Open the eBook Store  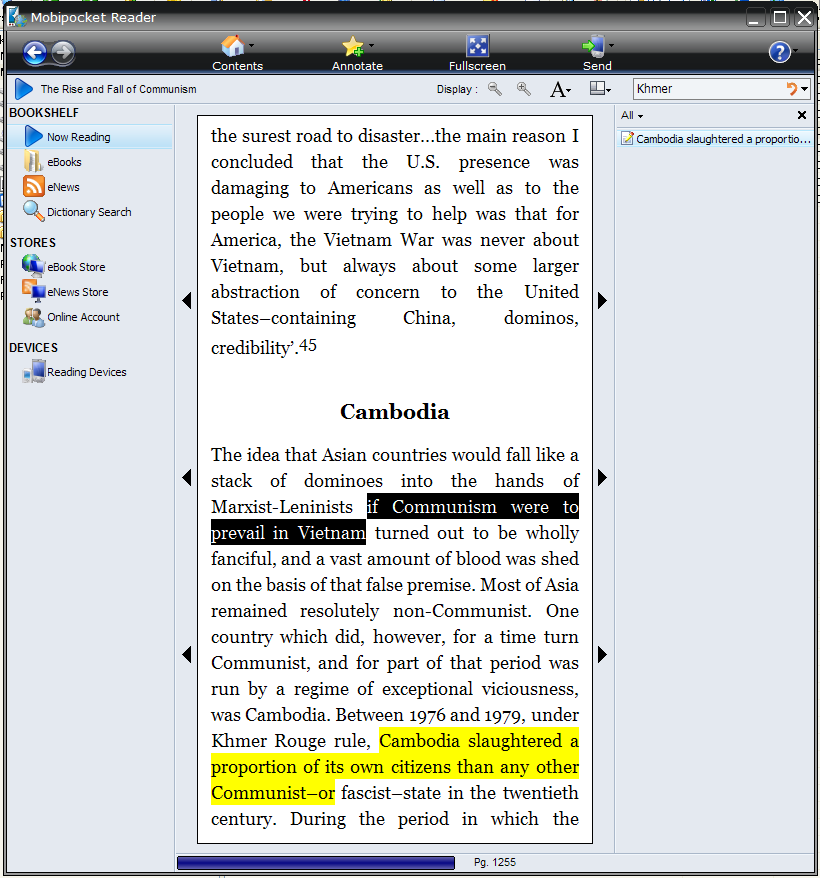[x=76, y=268]
